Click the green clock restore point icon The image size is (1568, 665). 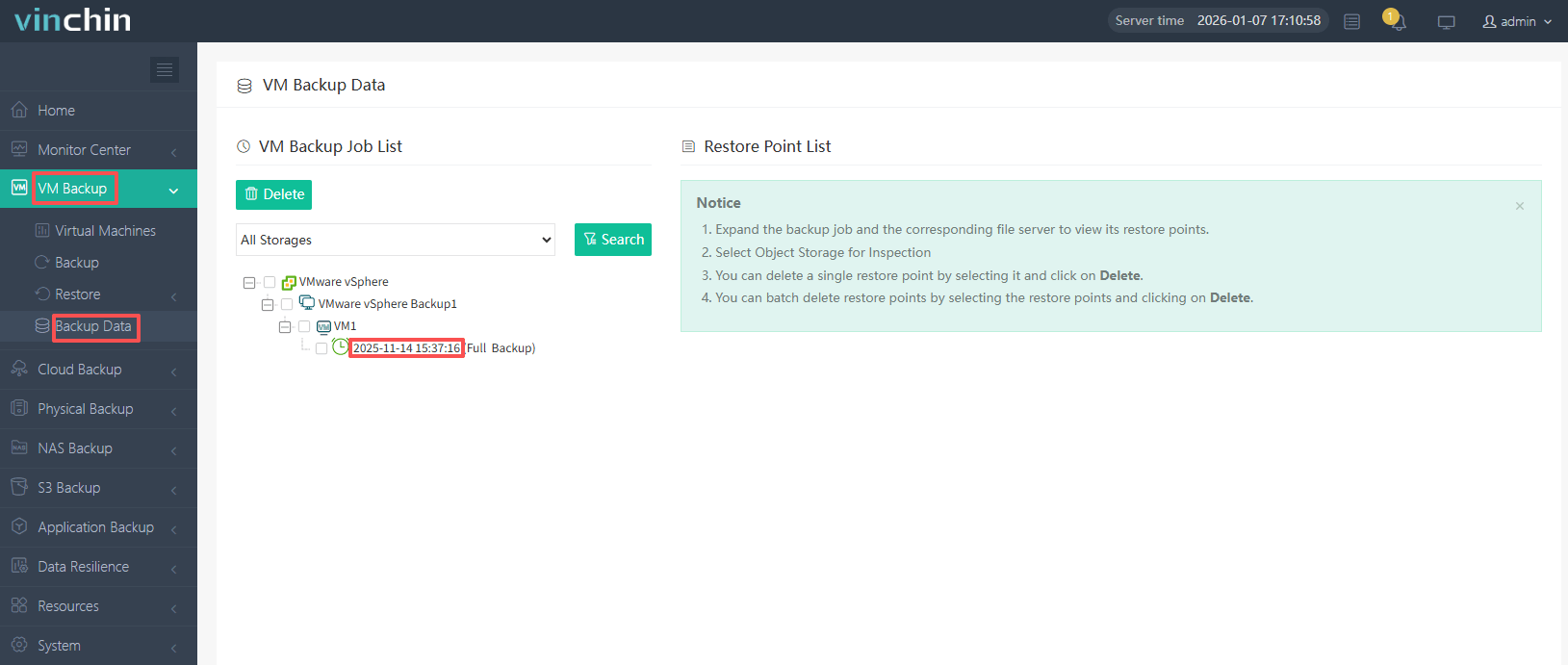pyautogui.click(x=340, y=347)
